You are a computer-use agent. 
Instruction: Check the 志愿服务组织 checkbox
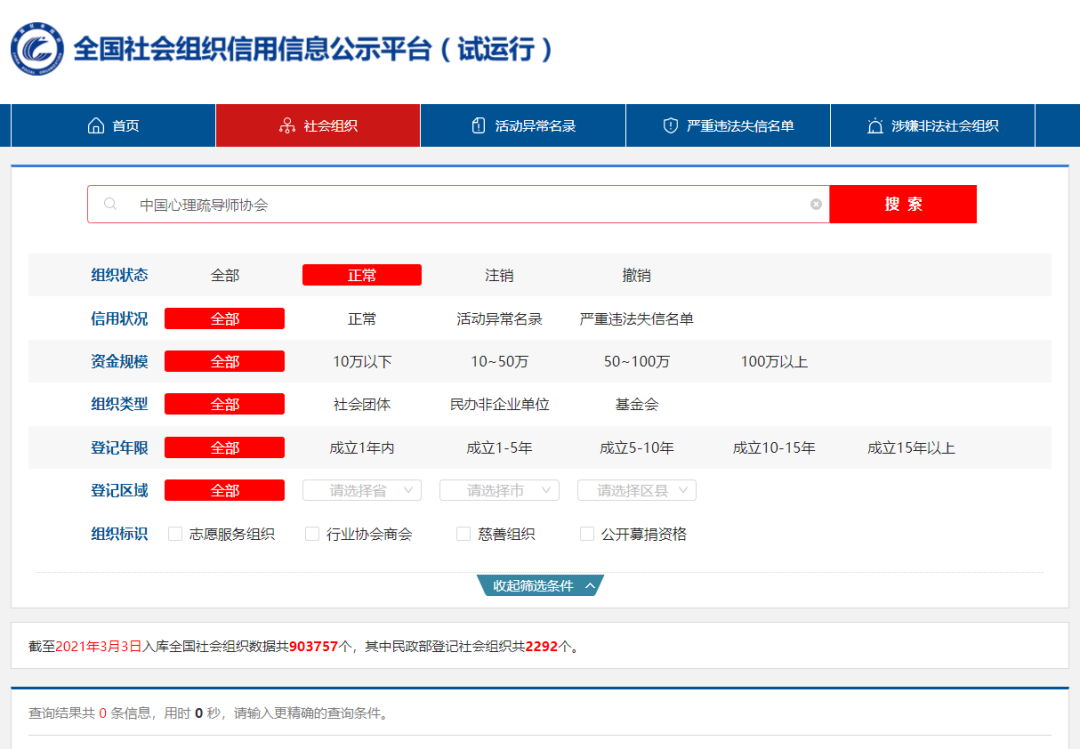(175, 533)
